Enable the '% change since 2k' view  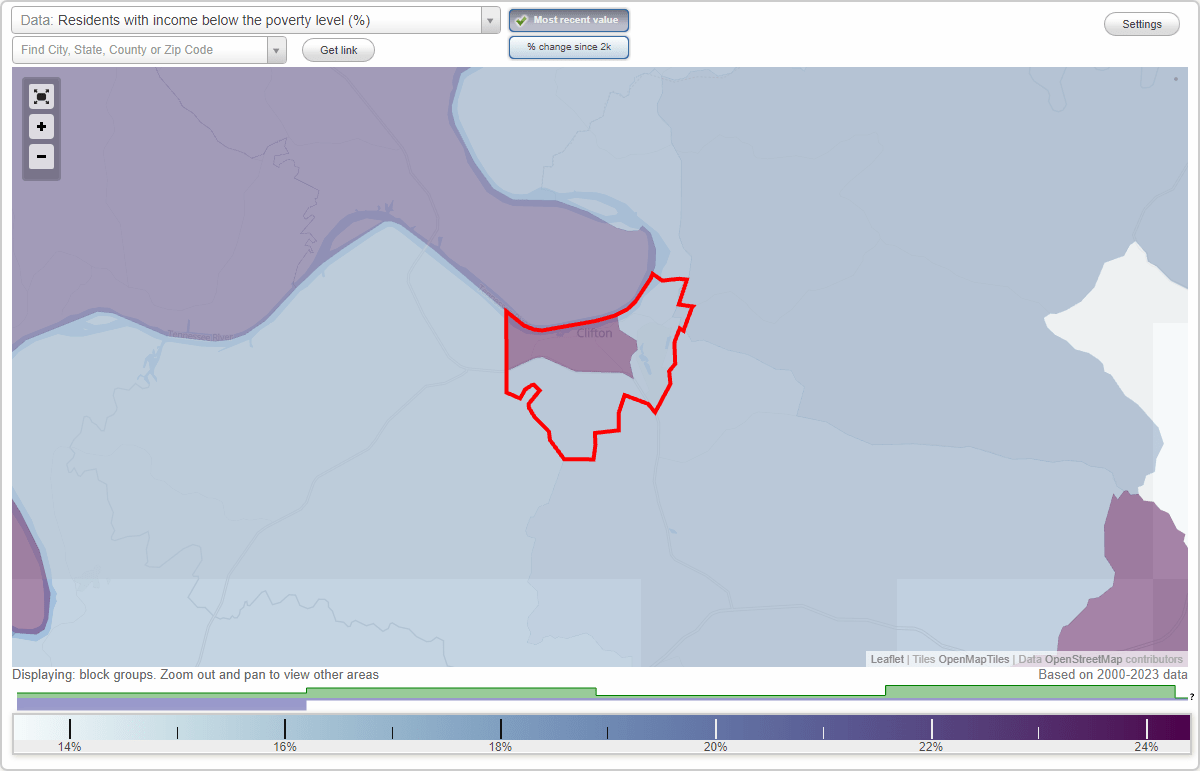(569, 46)
